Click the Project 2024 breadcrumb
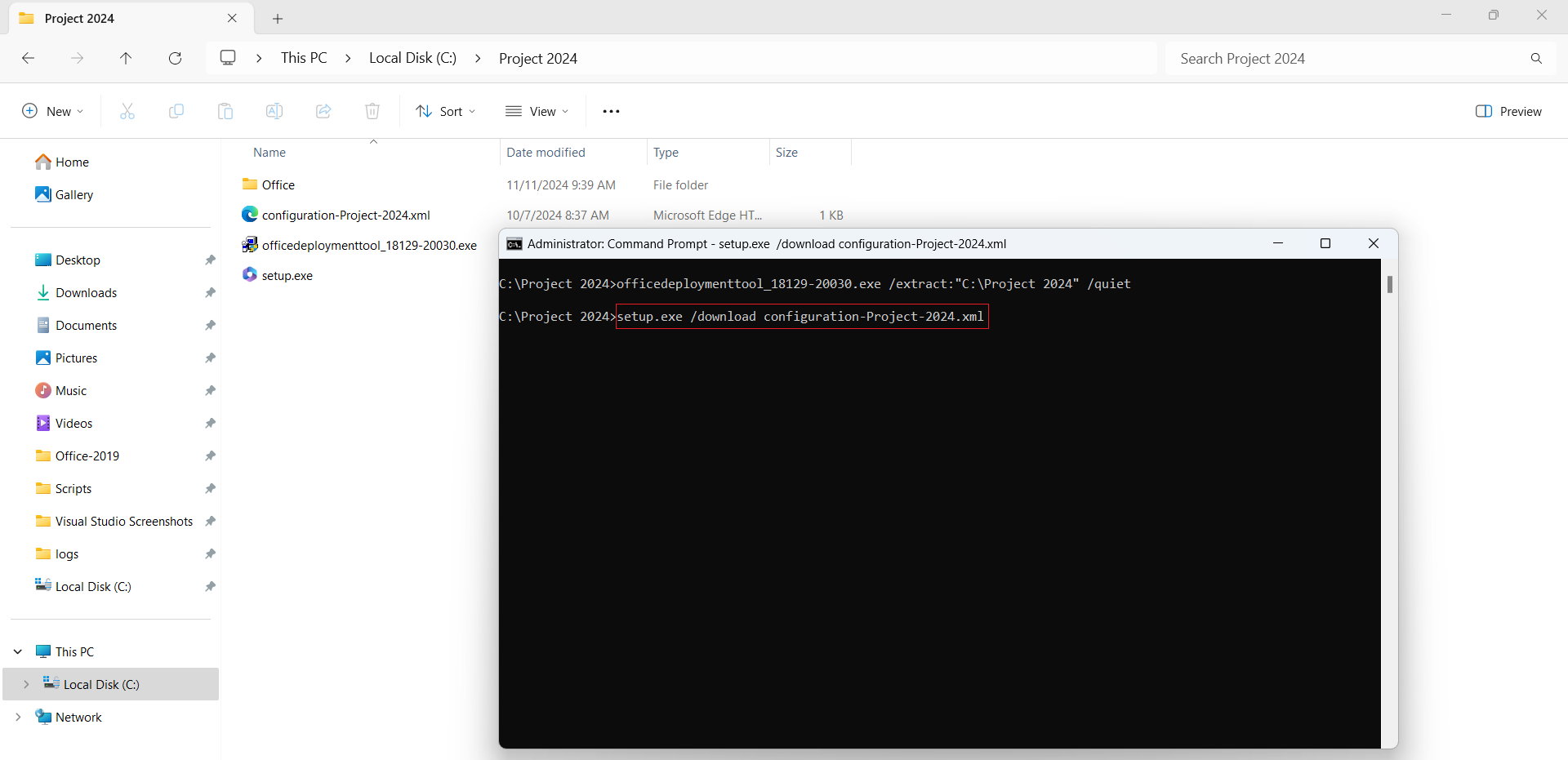Image resolution: width=1568 pixels, height=760 pixels. click(538, 58)
